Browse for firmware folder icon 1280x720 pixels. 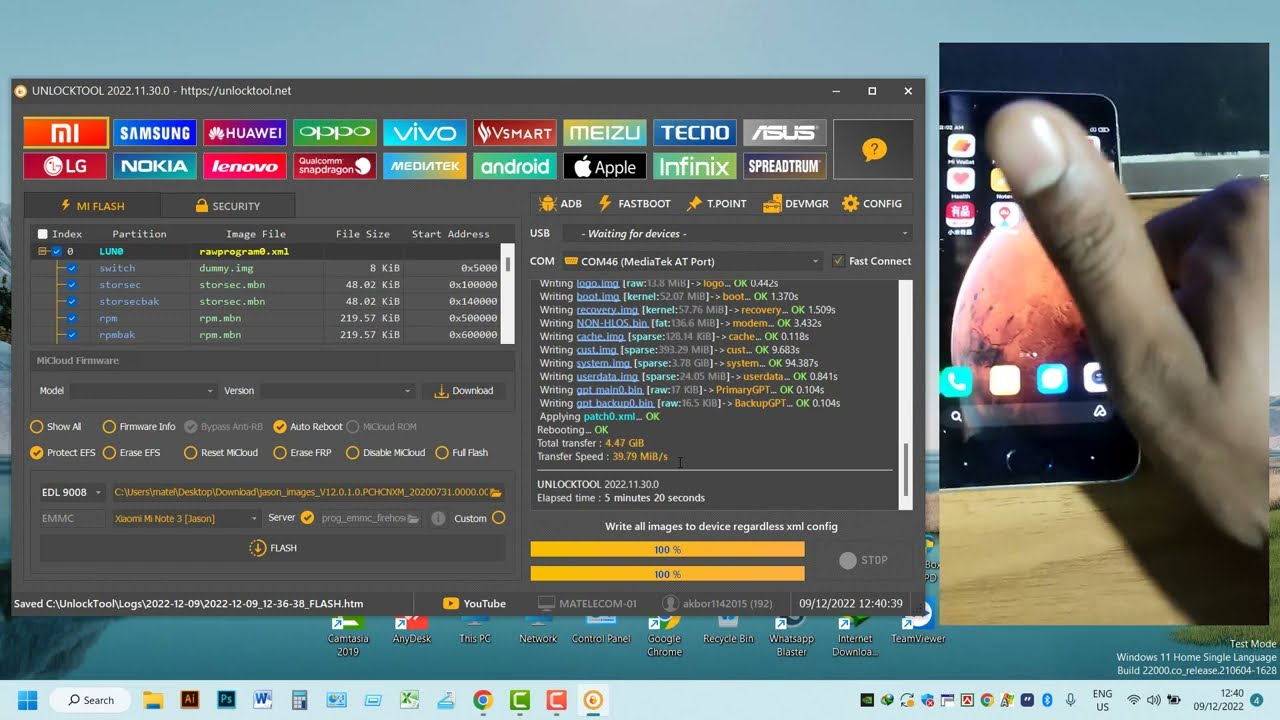click(x=496, y=492)
